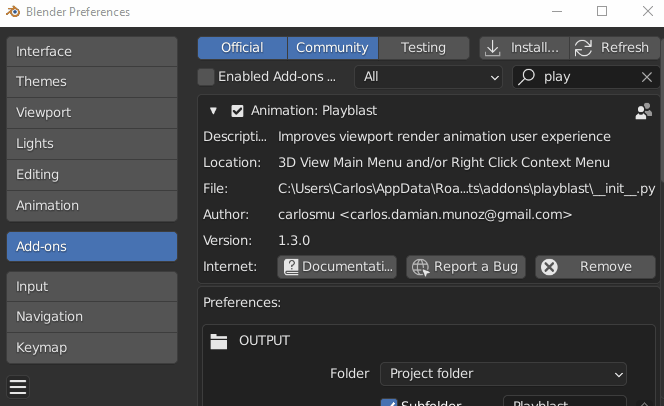
Task: Open the hamburger preferences menu
Action: point(18,387)
